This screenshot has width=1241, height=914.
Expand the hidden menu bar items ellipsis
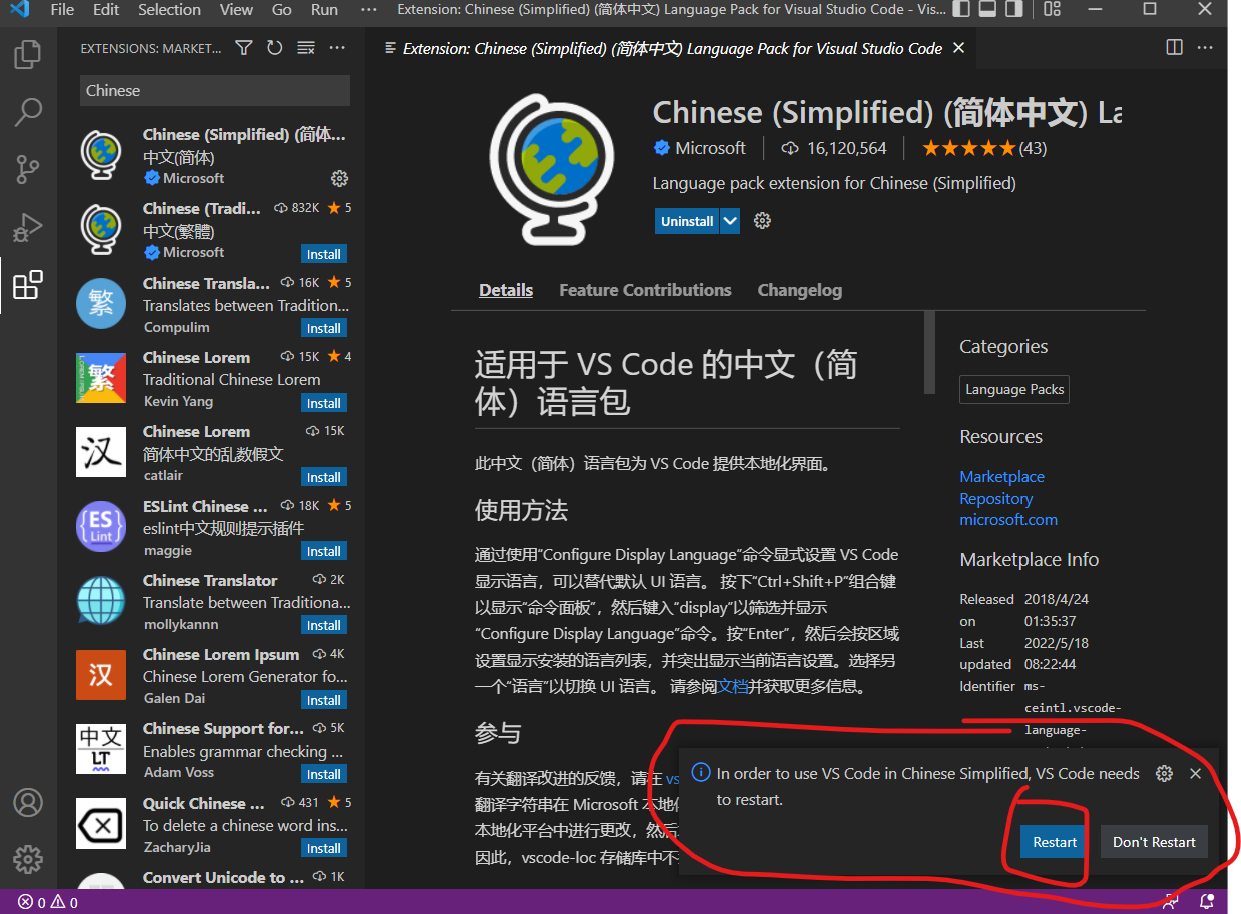(369, 9)
